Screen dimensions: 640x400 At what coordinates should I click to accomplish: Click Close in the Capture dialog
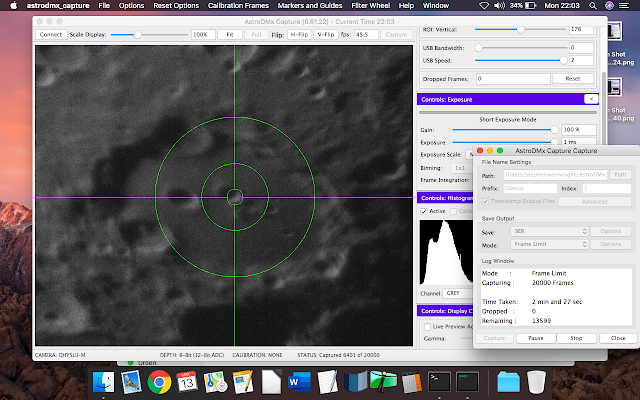click(x=618, y=338)
